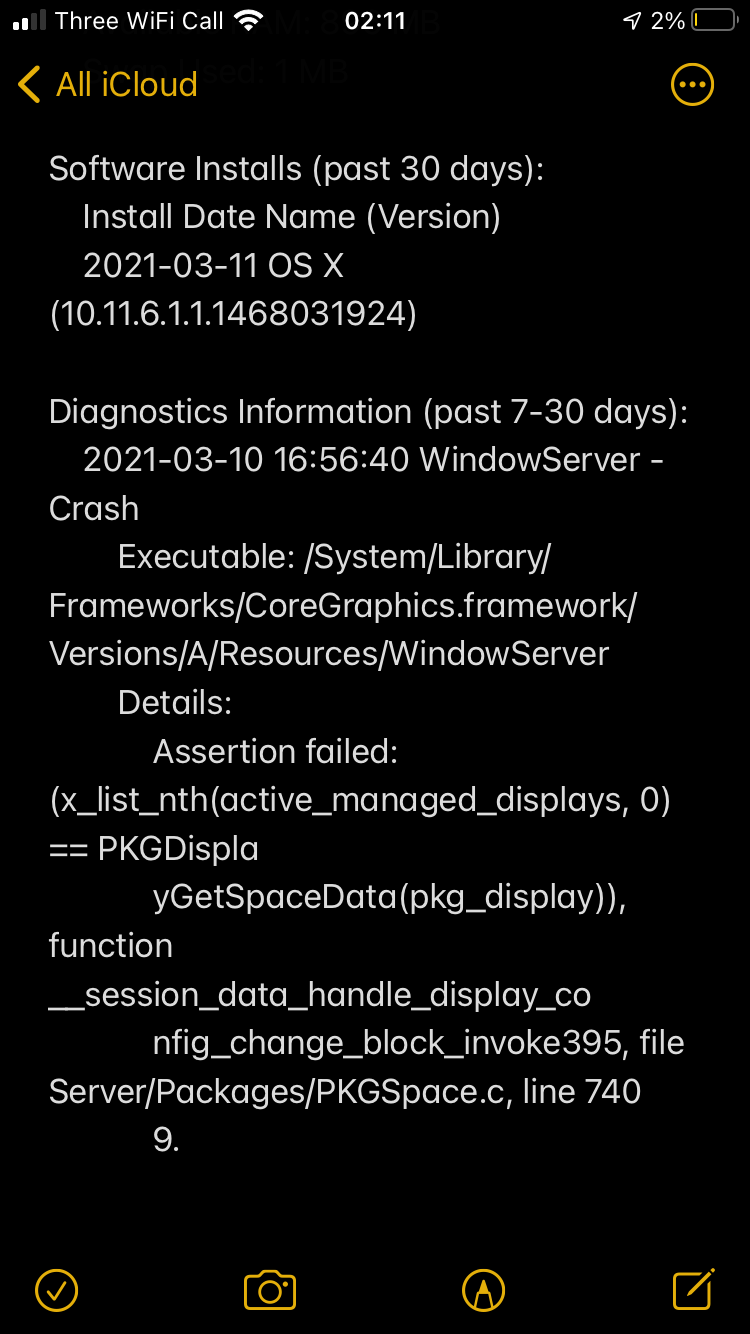Image resolution: width=750 pixels, height=1334 pixels.
Task: Tap the "Assertion failed:" line
Action: tap(275, 752)
